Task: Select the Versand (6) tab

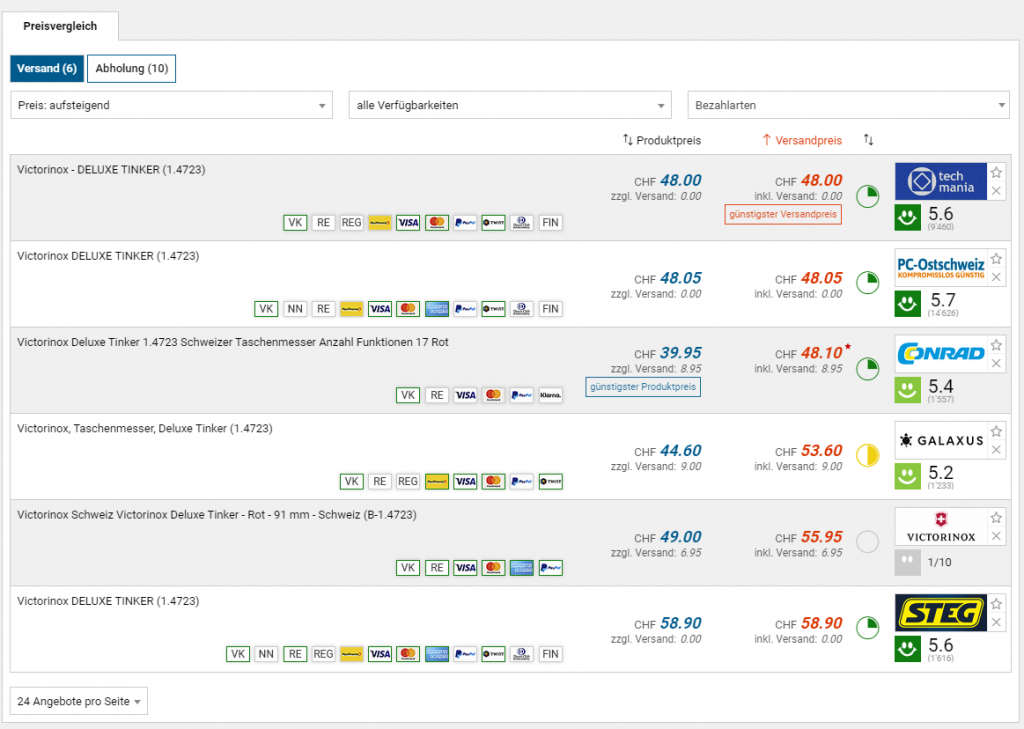Action: pos(47,68)
